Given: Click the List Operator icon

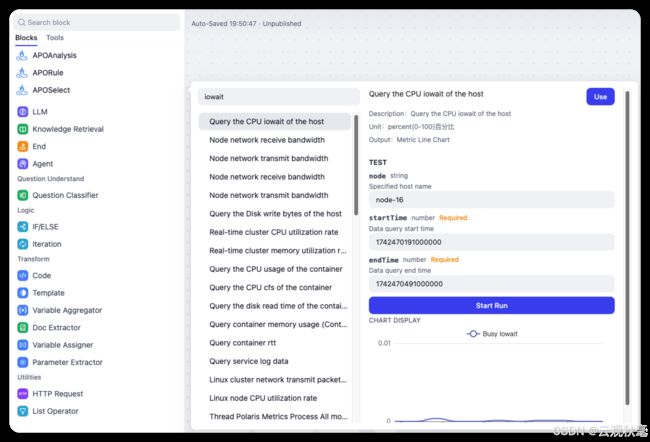Looking at the screenshot, I should pos(23,411).
